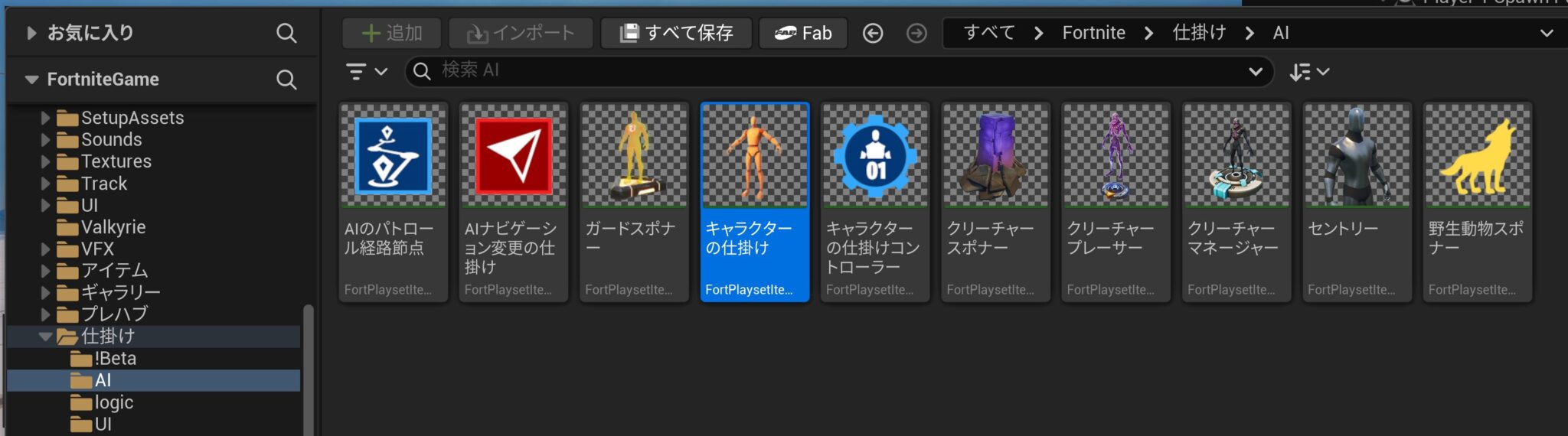Open the path history dropdown
Image resolution: width=1568 pixels, height=436 pixels.
point(1547,33)
